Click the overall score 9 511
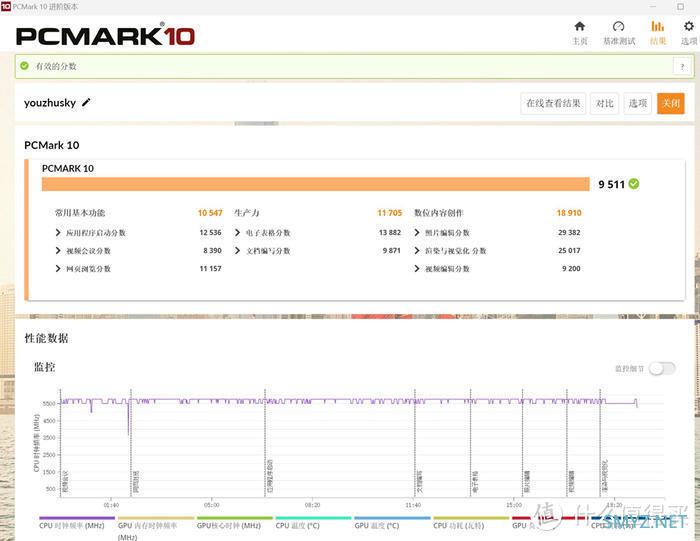700x541 pixels. (611, 184)
